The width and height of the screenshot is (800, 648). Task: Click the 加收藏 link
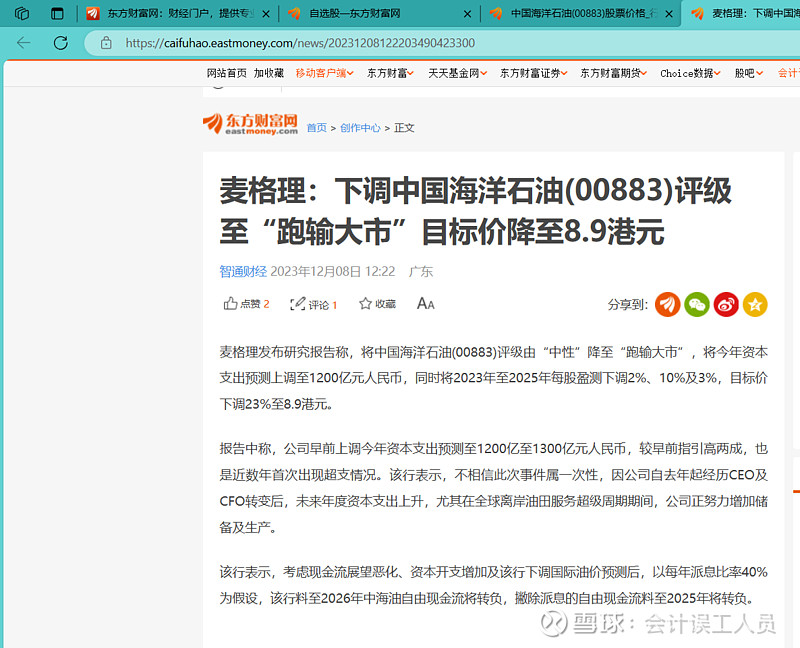269,73
